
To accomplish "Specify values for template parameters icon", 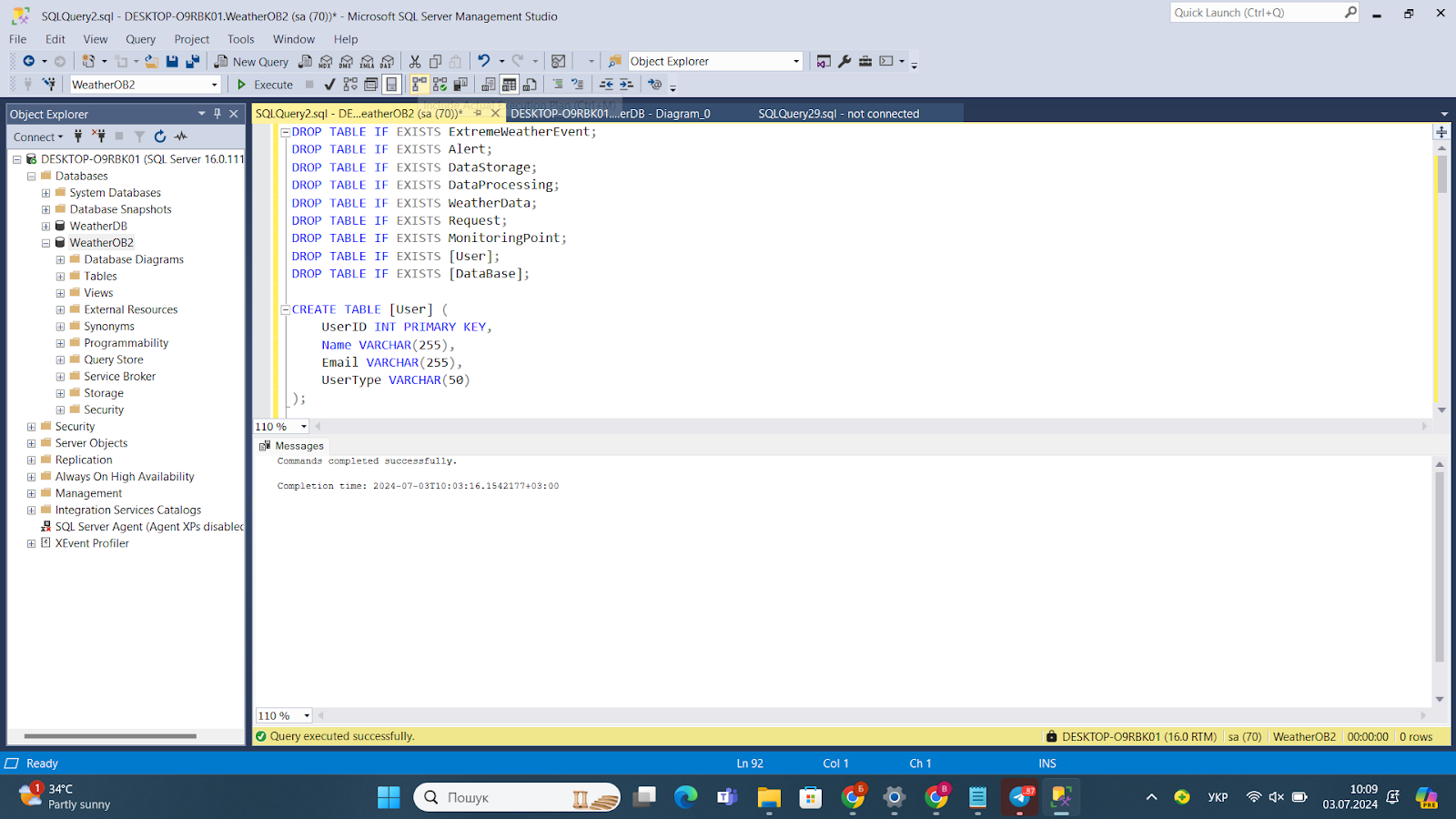I will coord(655,85).
